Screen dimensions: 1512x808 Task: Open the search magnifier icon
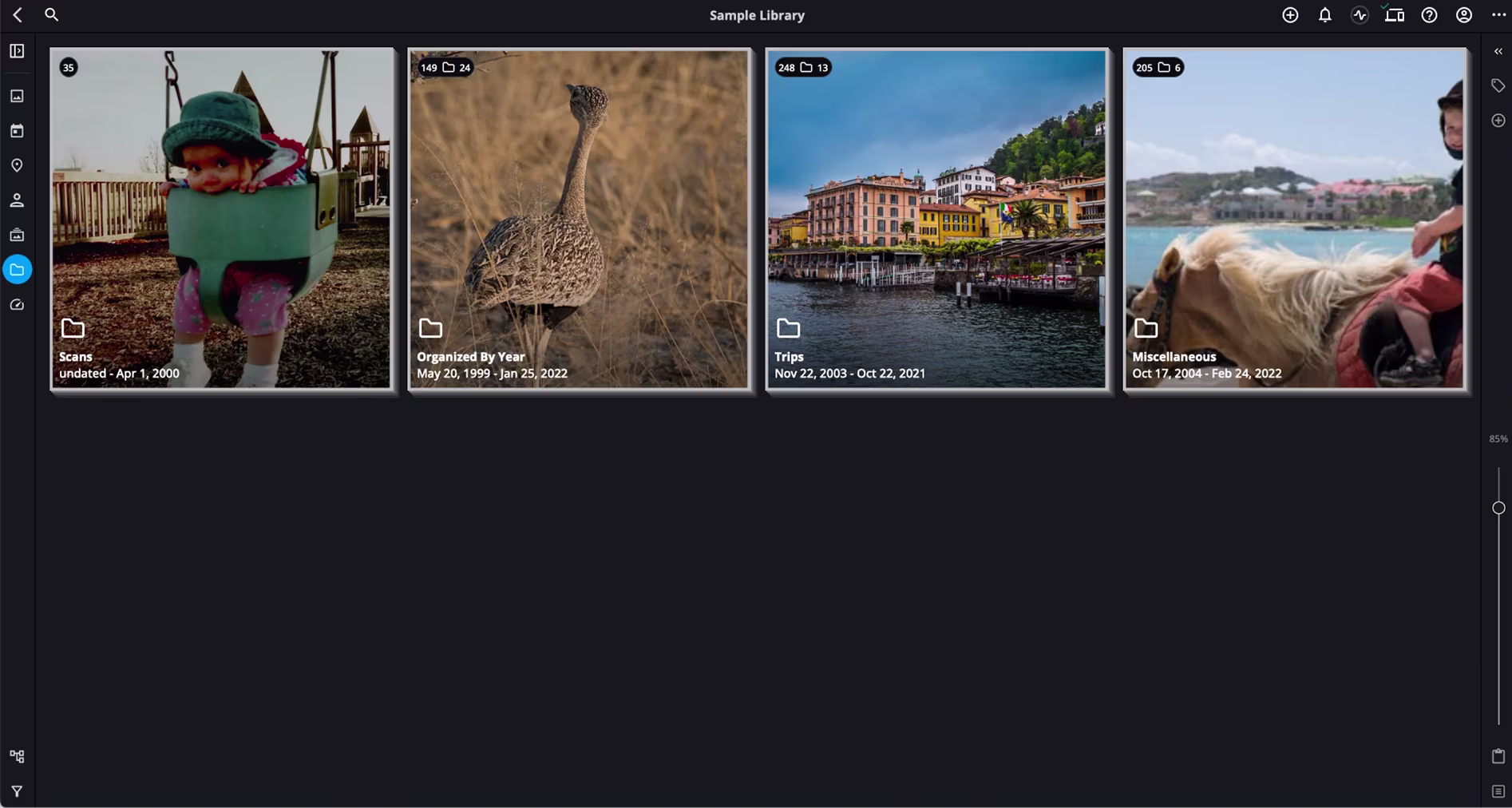click(51, 14)
